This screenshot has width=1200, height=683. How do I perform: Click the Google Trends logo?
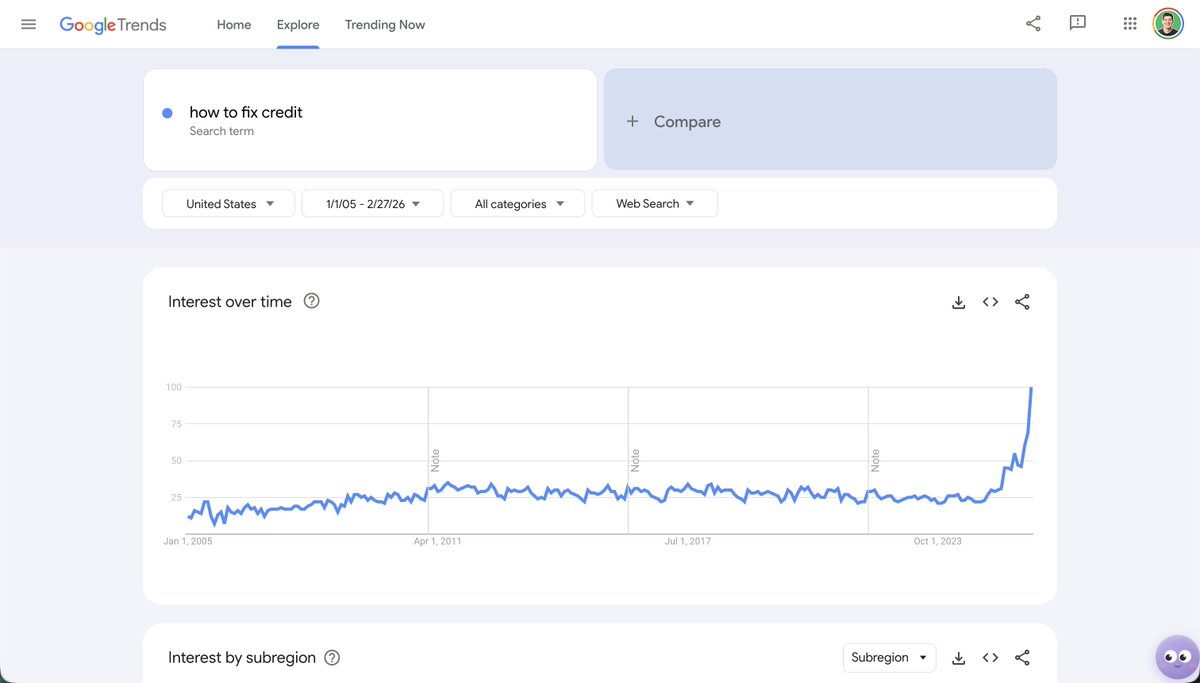113,25
